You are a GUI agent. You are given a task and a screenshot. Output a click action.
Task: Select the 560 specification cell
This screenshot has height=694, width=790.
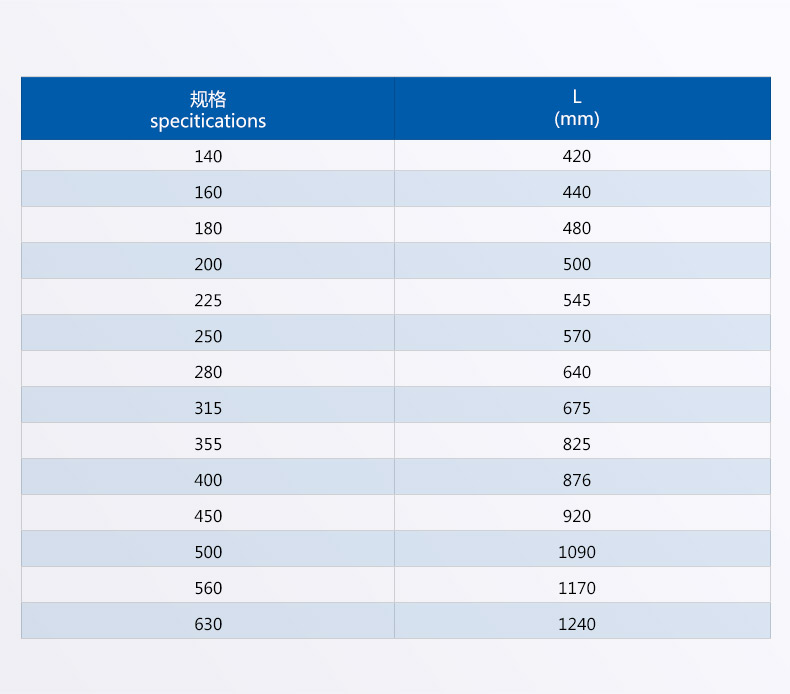(208, 588)
